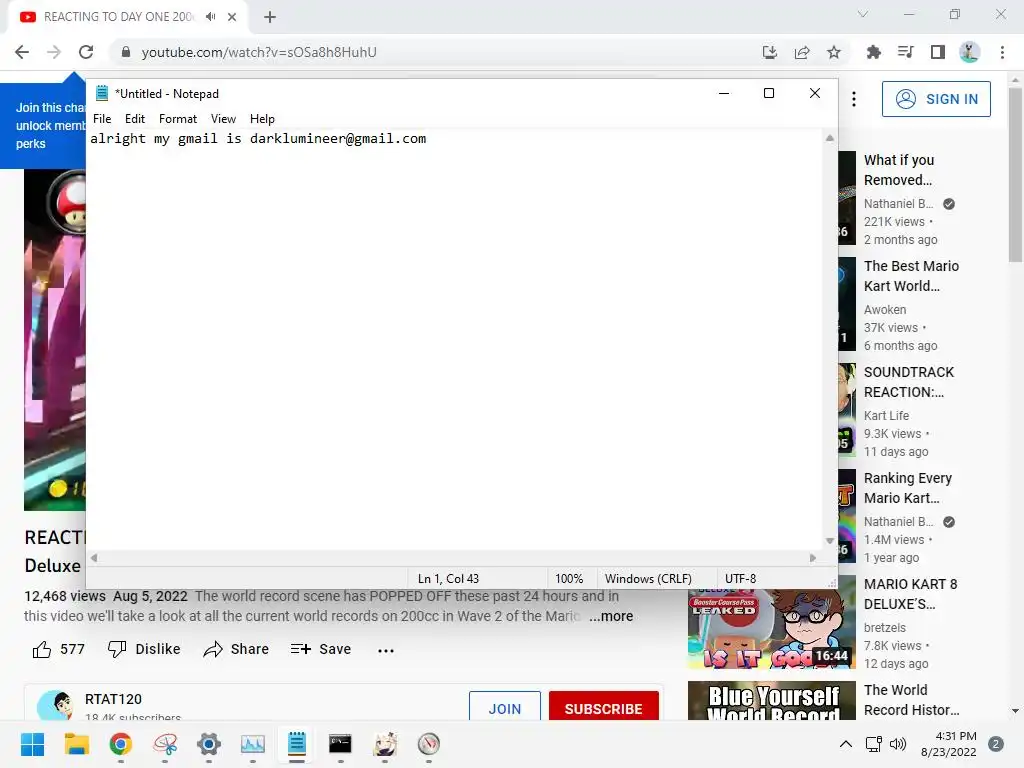The height and width of the screenshot is (768, 1024).
Task: Open "MARIO KART 8 DELUXE'S..." video title
Action: pos(910,594)
